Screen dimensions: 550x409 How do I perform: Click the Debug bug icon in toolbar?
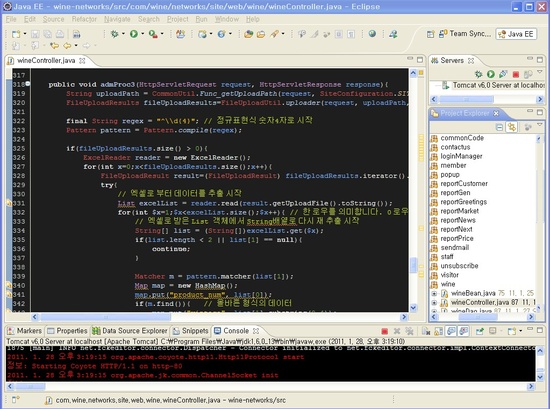coord(114,34)
